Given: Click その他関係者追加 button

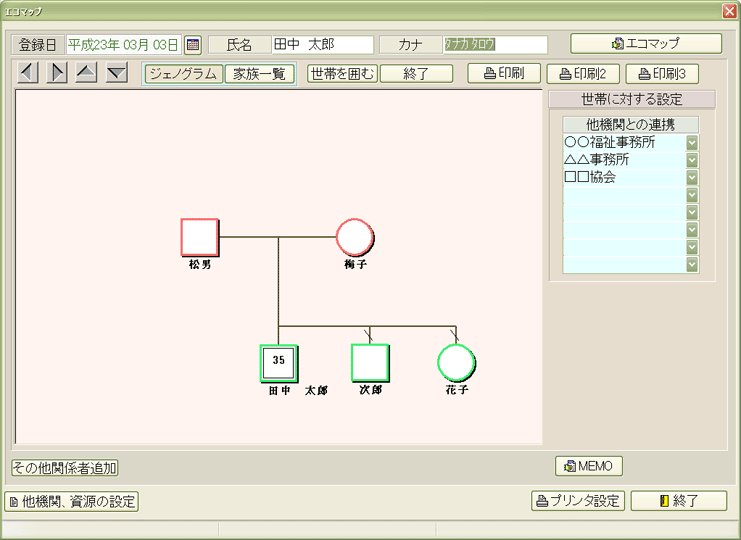Looking at the screenshot, I should pyautogui.click(x=65, y=468).
